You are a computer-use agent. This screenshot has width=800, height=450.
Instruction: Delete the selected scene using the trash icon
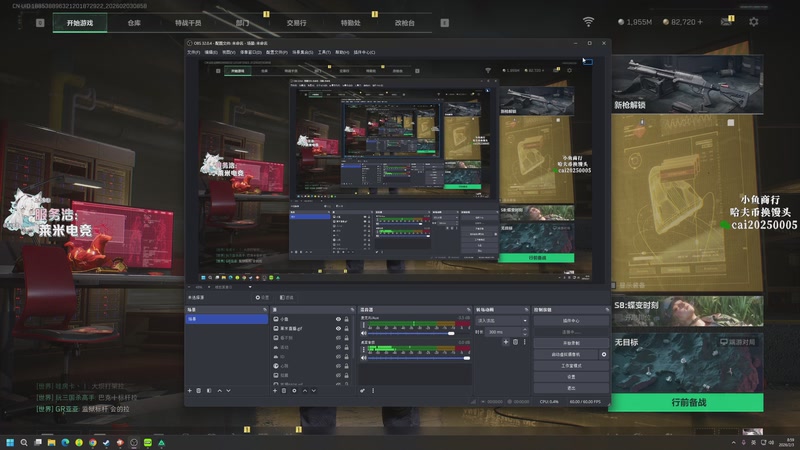(198, 391)
